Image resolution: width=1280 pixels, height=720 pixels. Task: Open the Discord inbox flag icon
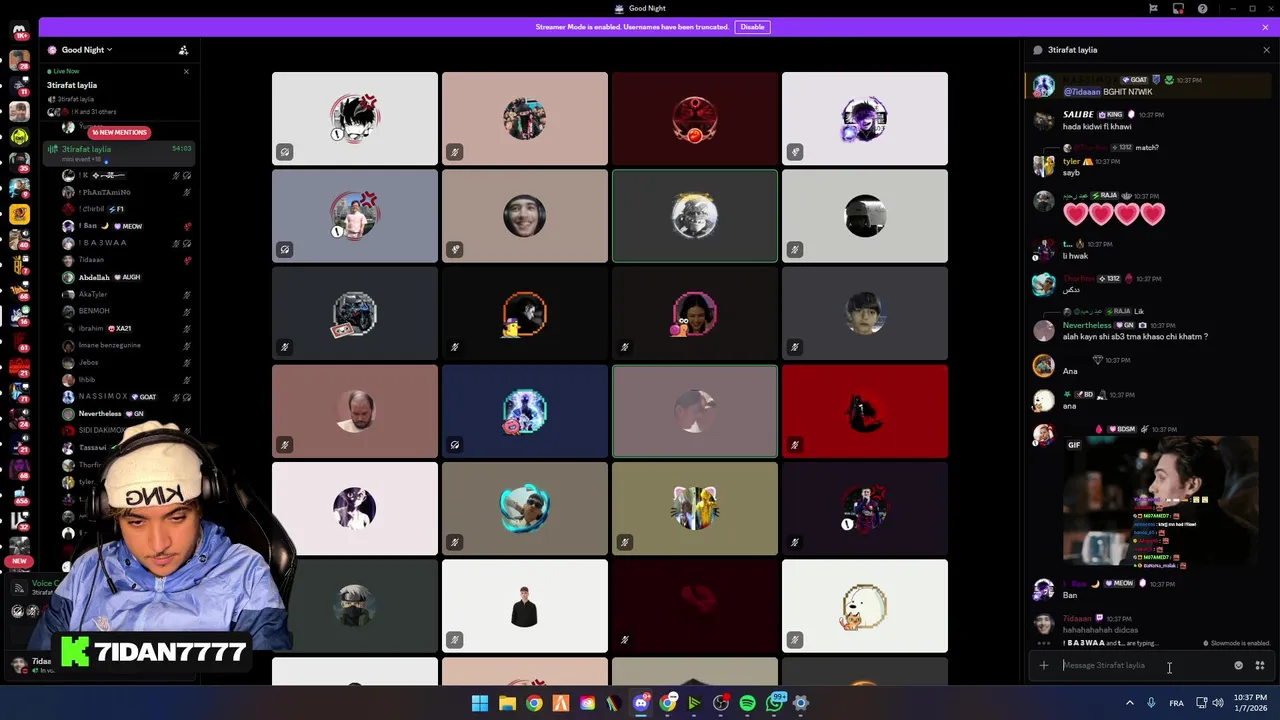(1153, 8)
